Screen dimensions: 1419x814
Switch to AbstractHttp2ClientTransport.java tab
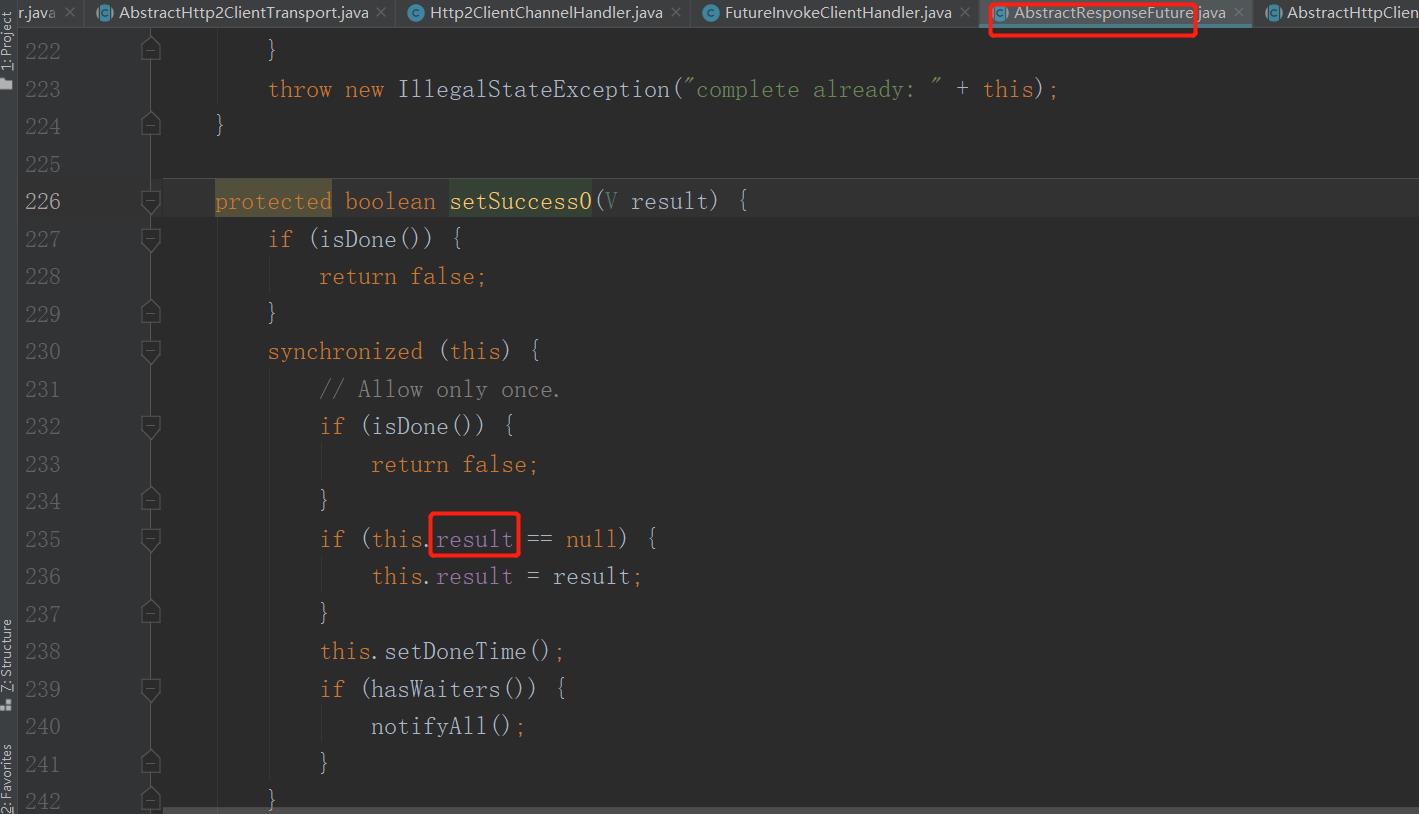pos(243,13)
